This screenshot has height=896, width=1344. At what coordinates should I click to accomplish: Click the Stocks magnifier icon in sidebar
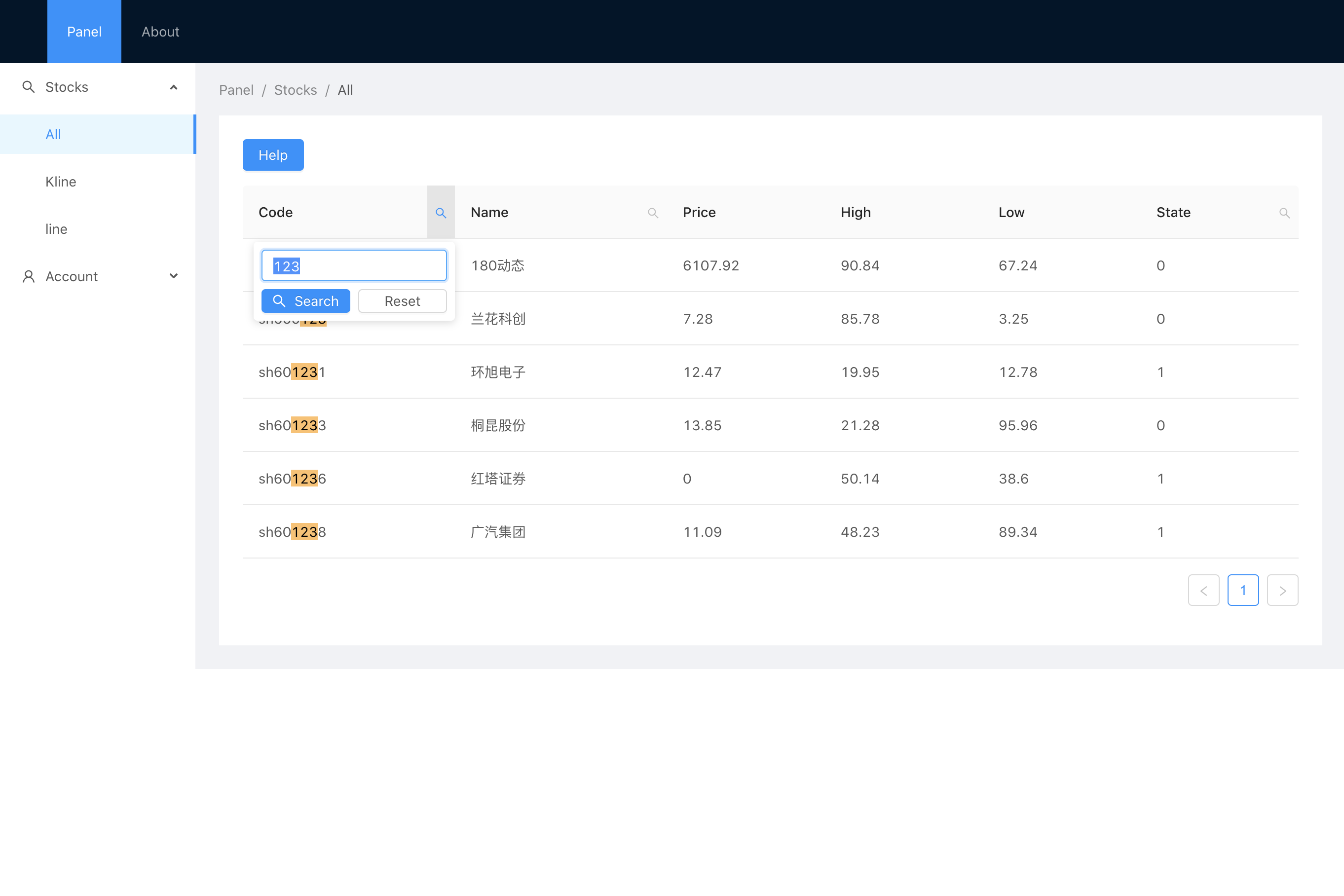(28, 87)
